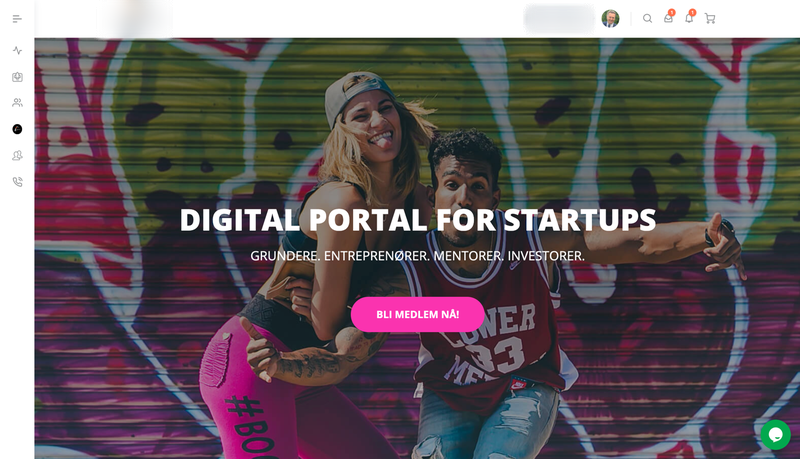The image size is (800, 459).
Task: Open the messages inbox icon in the header
Action: [x=668, y=18]
